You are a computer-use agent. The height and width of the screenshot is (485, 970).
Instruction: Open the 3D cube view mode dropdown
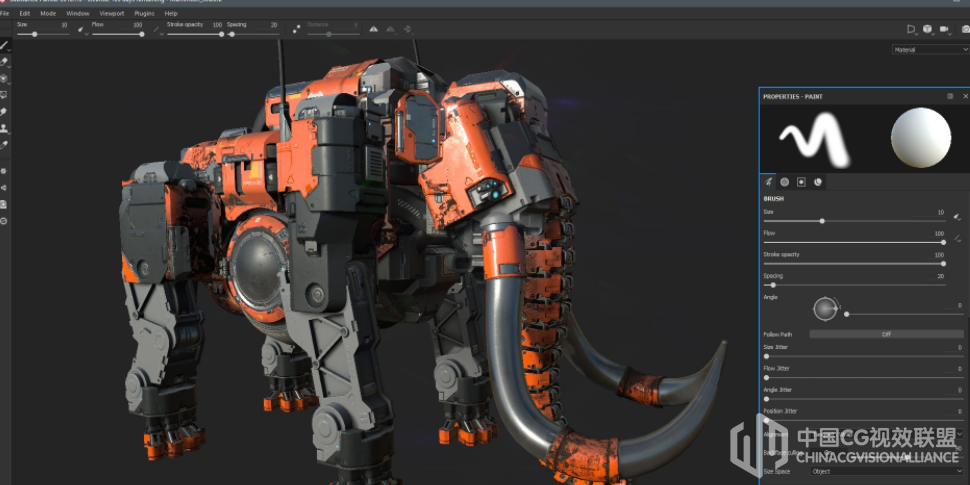(x=928, y=29)
